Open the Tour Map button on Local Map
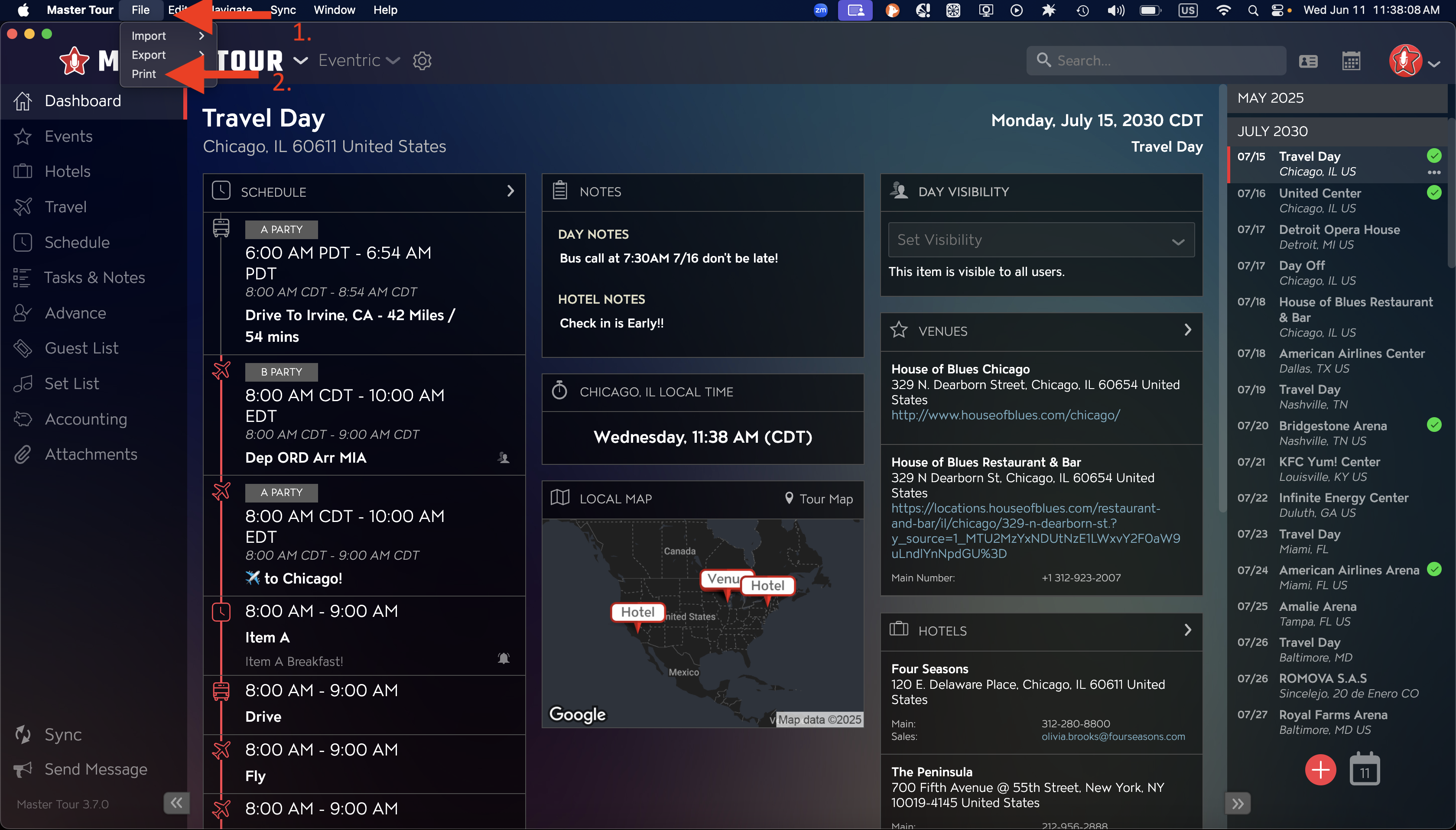 [x=818, y=499]
